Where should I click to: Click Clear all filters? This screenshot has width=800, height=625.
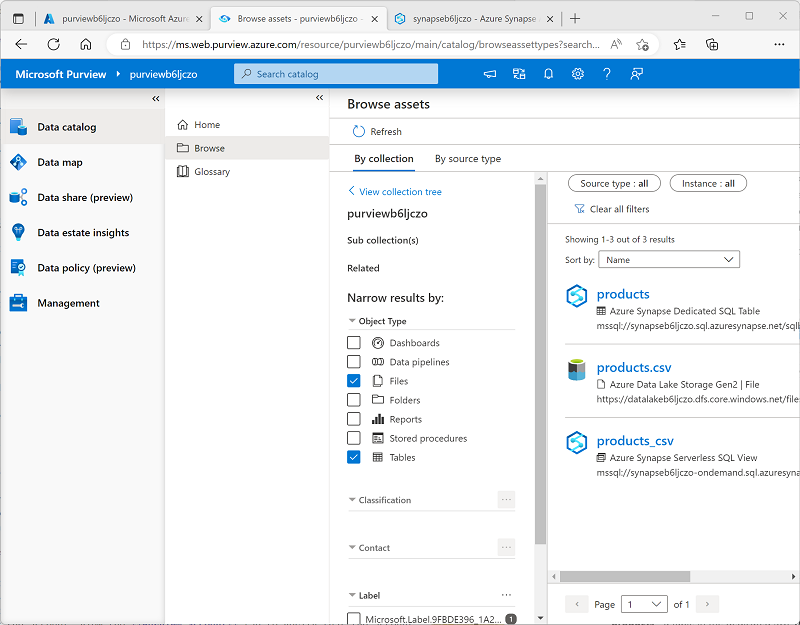click(612, 209)
